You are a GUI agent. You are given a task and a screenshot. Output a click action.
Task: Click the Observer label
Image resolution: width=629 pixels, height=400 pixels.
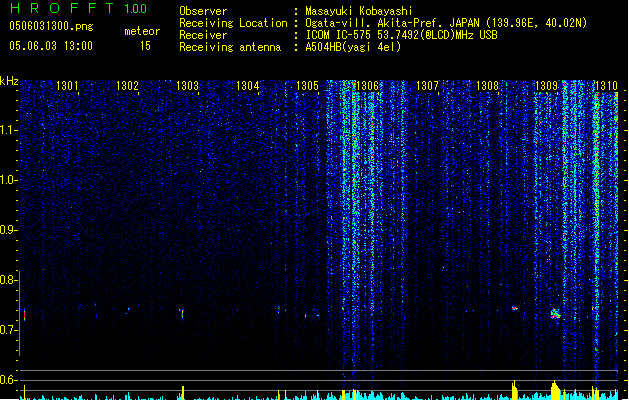pos(203,11)
